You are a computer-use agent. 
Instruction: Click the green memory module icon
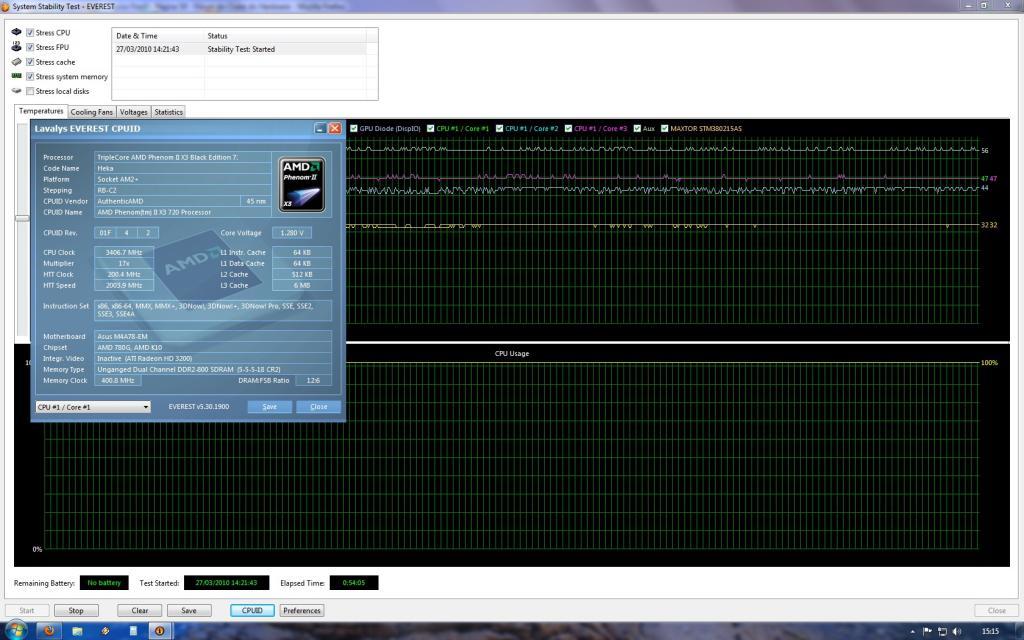16,76
